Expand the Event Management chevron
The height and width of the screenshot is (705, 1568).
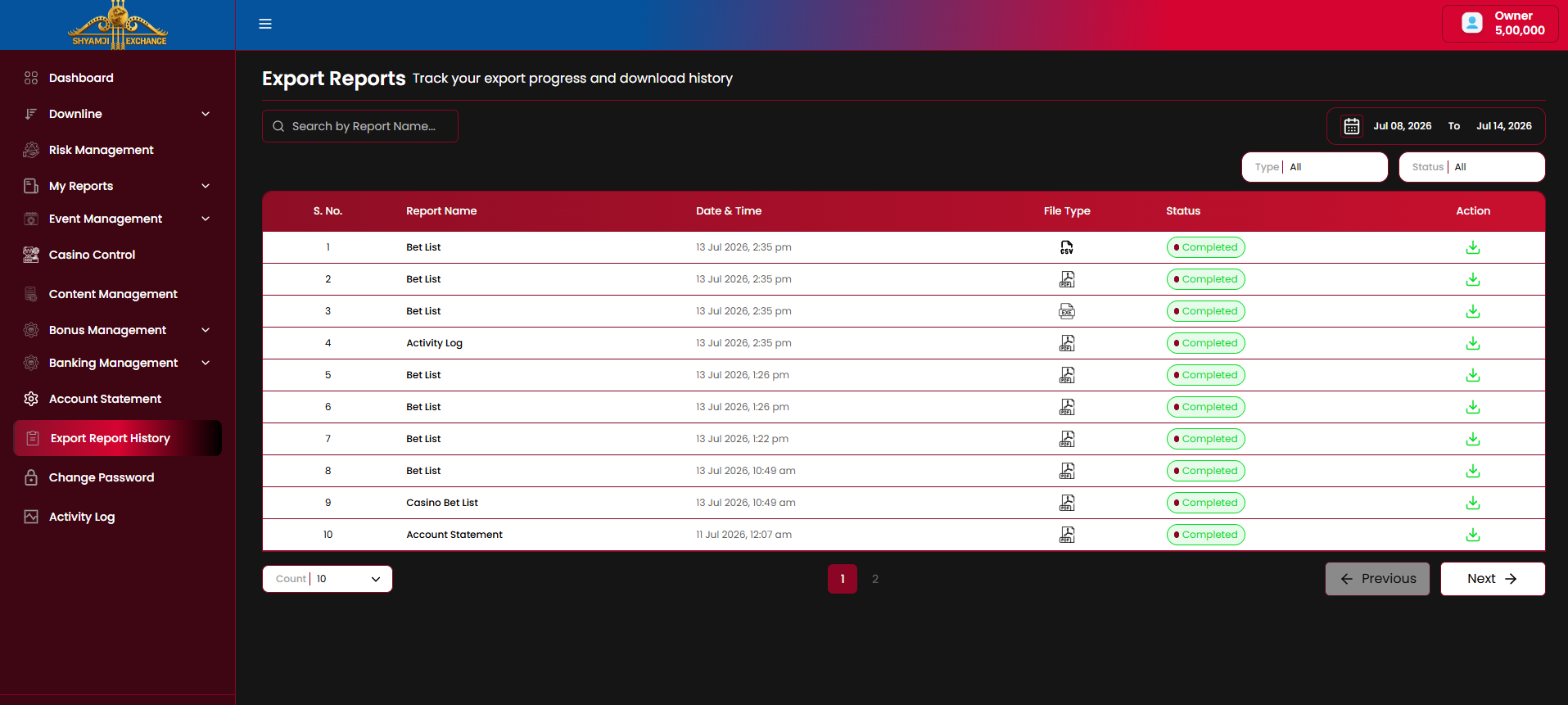(x=206, y=219)
